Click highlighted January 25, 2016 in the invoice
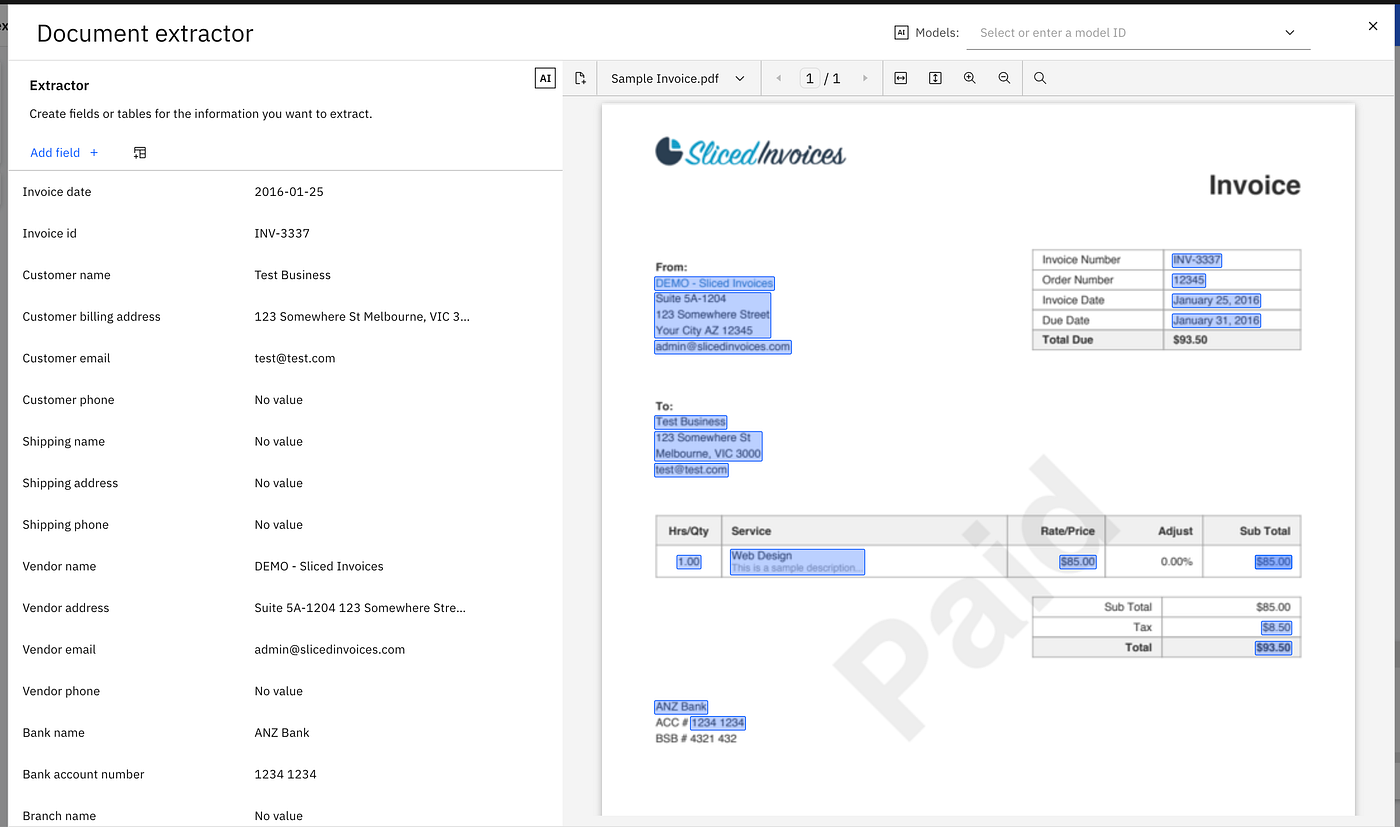The height and width of the screenshot is (827, 1400). [1216, 300]
